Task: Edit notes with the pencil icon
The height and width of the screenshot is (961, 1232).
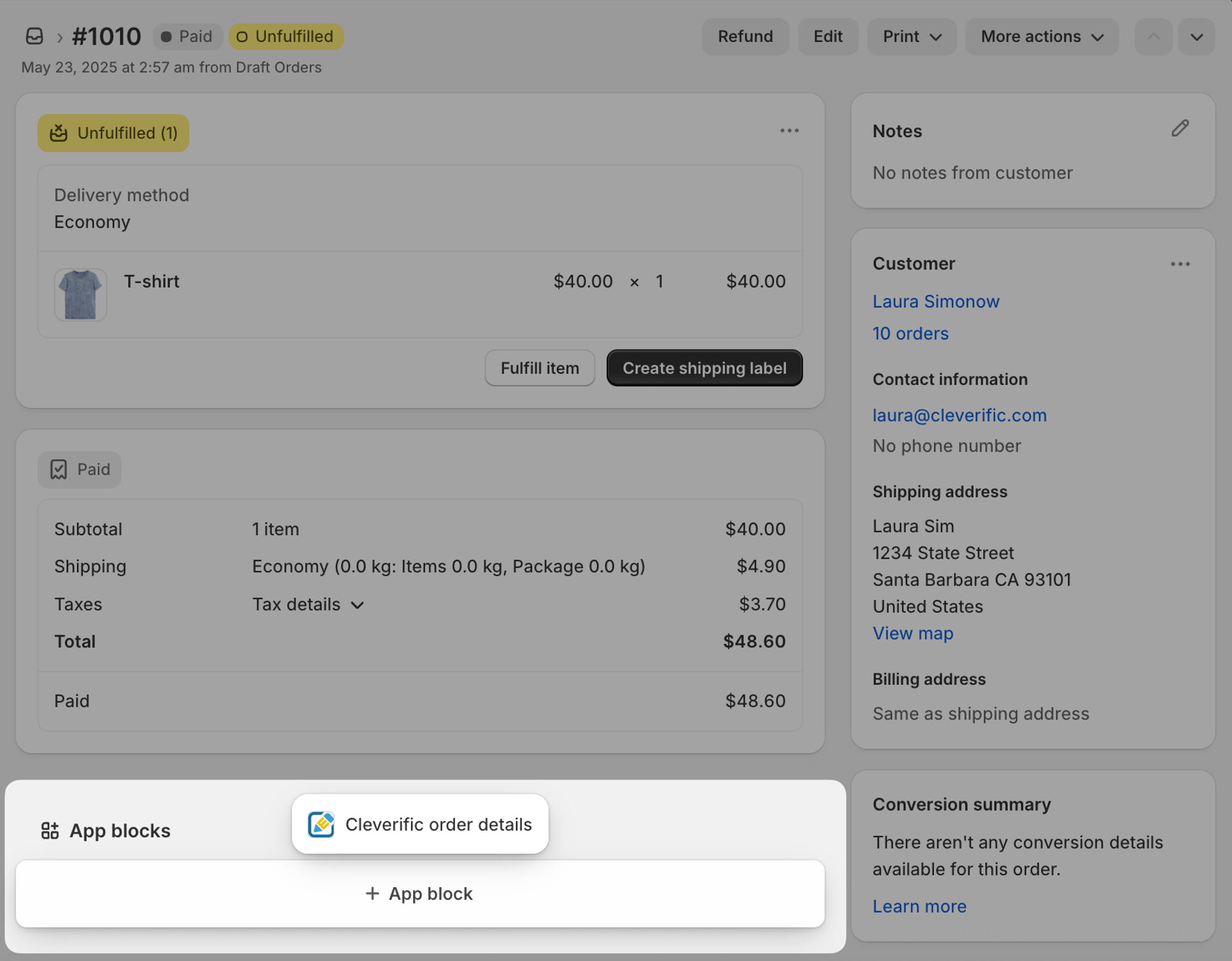Action: click(x=1180, y=129)
